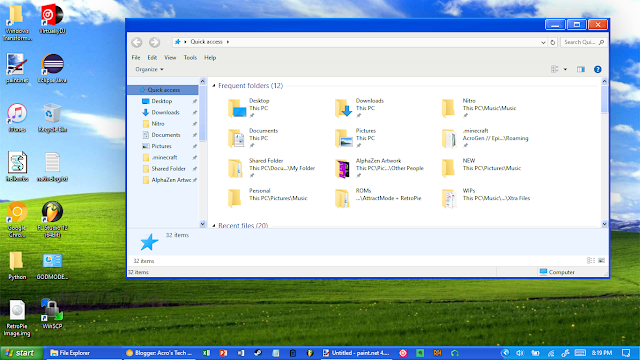
Task: Open the Tools menu
Action: 190,58
